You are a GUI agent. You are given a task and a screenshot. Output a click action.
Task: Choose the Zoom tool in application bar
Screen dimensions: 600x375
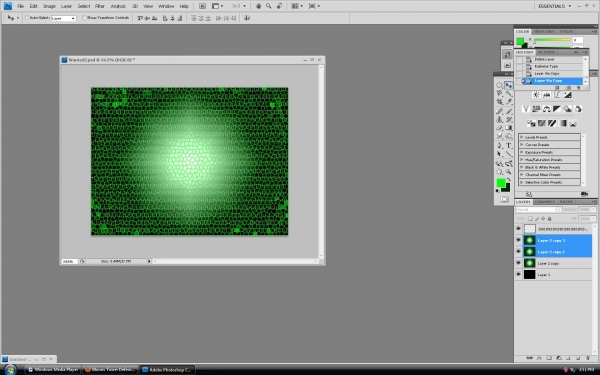pos(269,6)
